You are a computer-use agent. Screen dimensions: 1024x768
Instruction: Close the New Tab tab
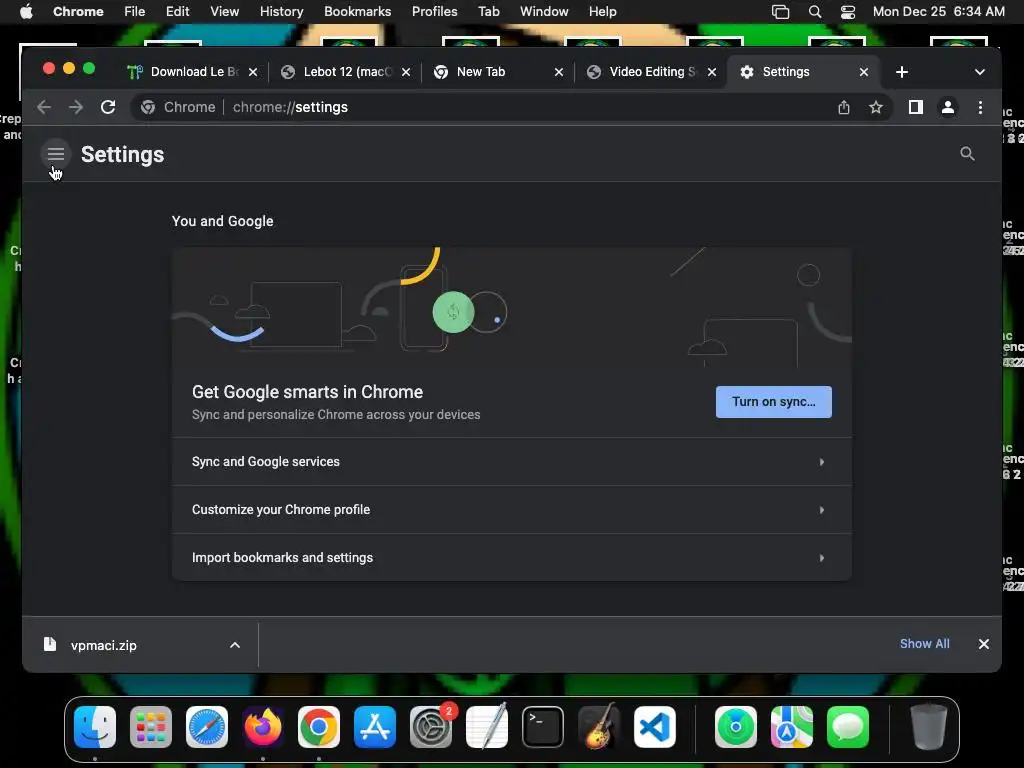[x=558, y=72]
